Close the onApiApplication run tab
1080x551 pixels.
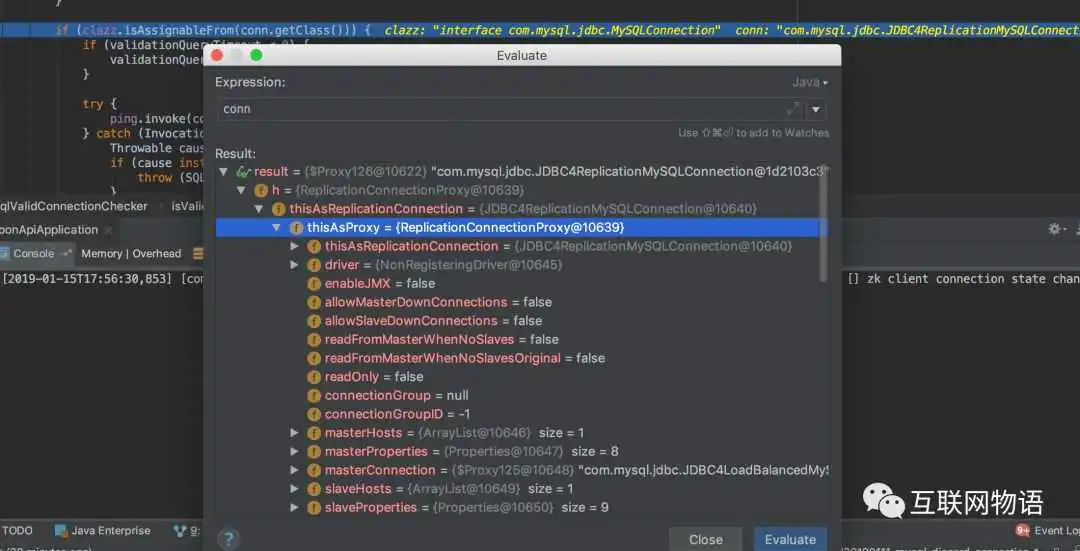click(108, 229)
